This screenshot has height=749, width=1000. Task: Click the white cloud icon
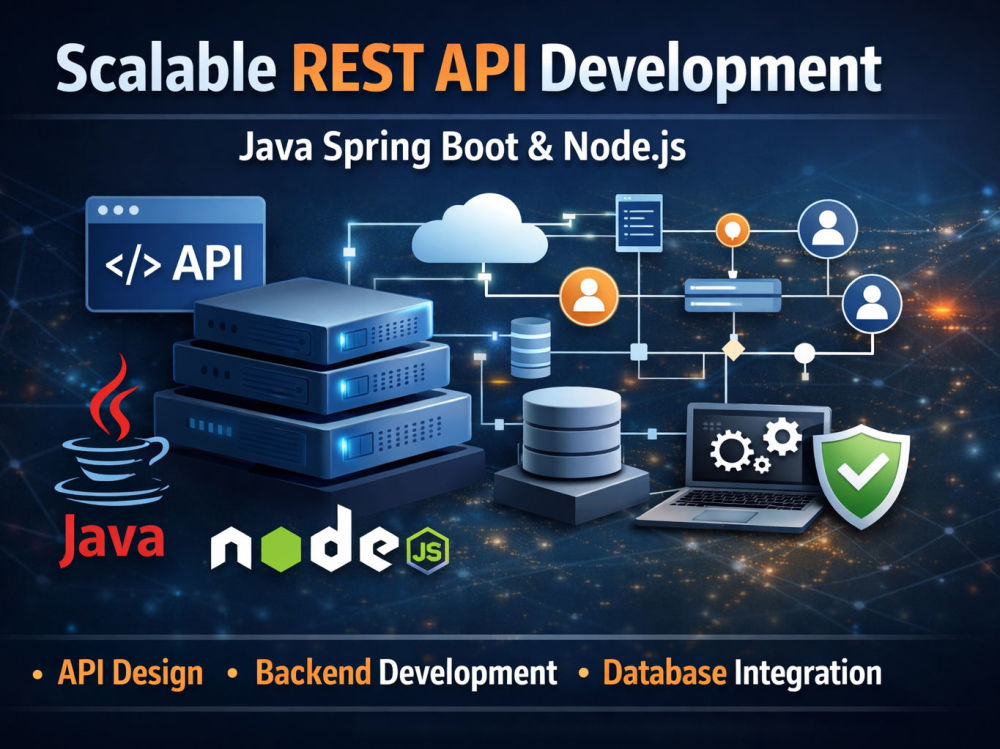coord(480,228)
